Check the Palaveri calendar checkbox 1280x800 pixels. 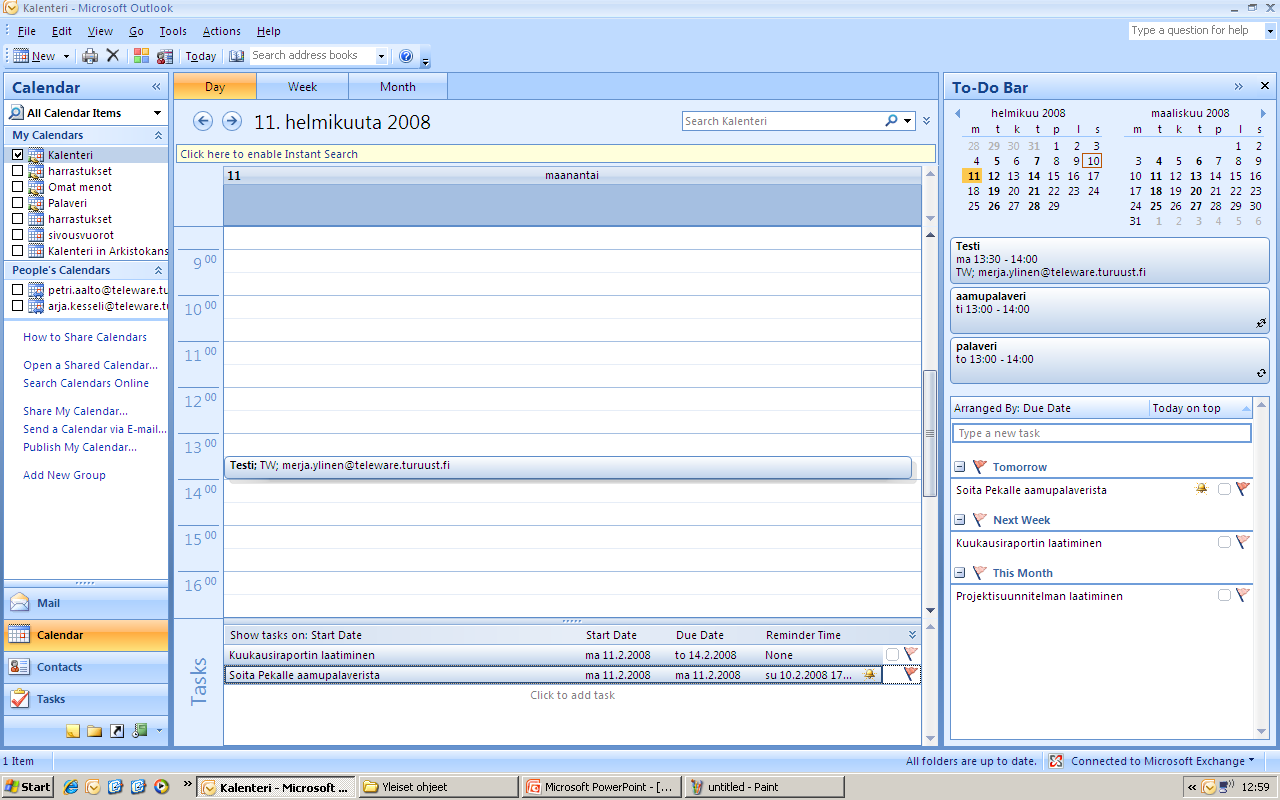tap(17, 203)
